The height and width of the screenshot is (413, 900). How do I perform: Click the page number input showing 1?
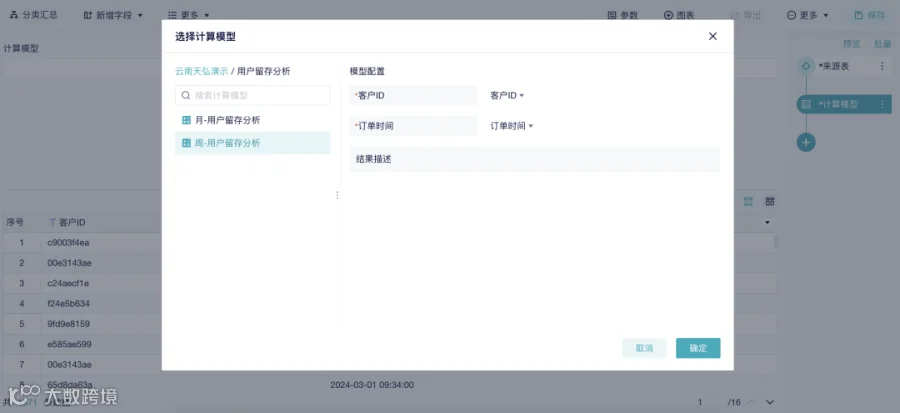(700, 402)
